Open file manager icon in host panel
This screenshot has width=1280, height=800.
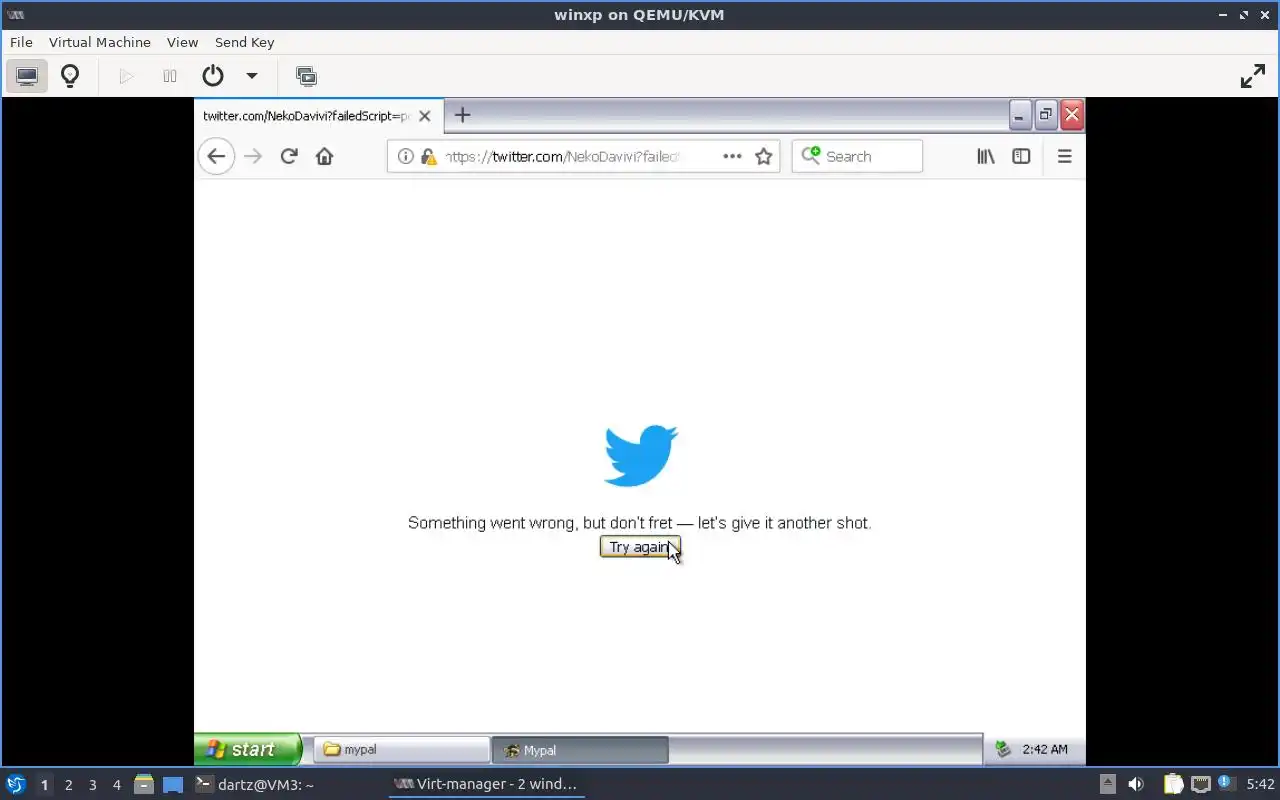[x=144, y=784]
